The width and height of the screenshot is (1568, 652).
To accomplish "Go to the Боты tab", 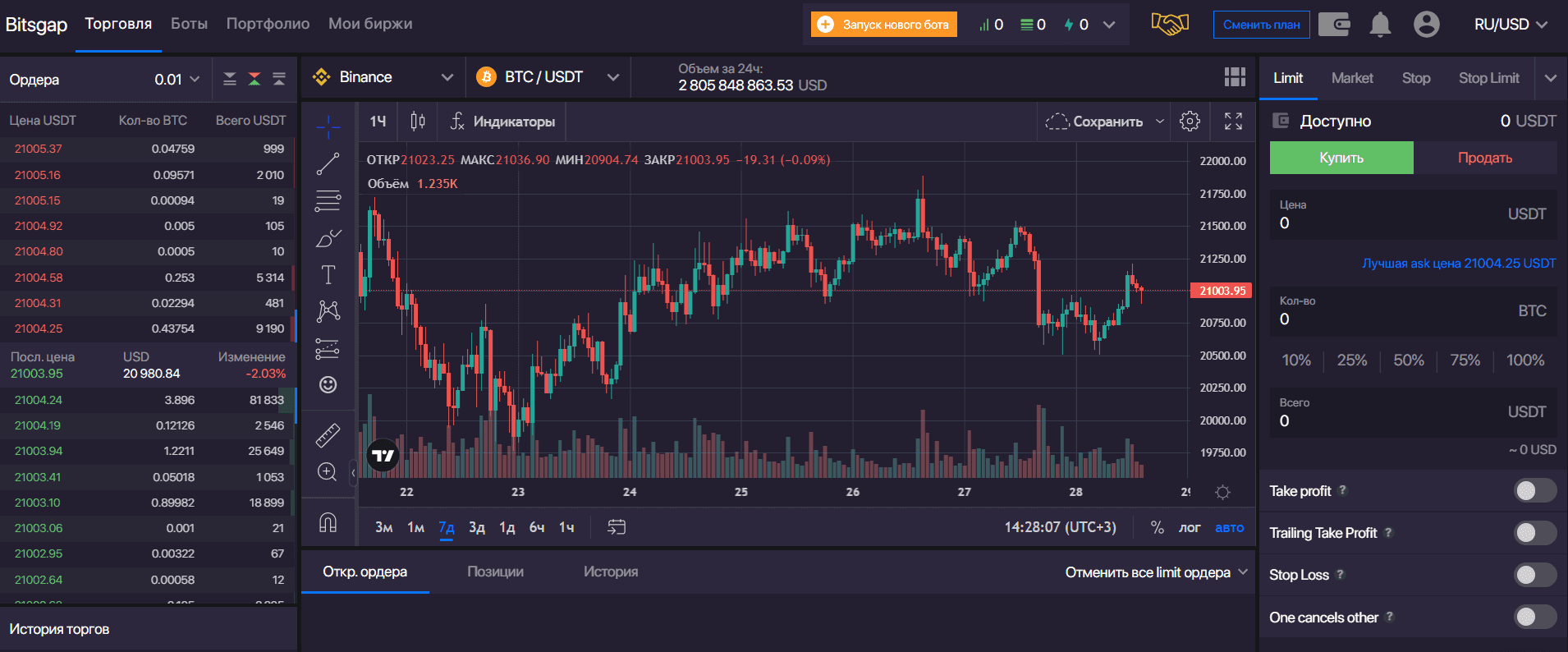I will coord(189,24).
